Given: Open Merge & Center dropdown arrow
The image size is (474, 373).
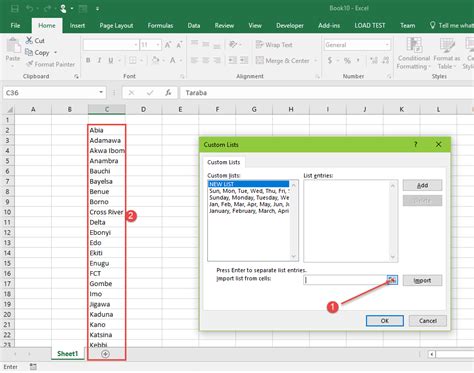Looking at the screenshot, I should (315, 61).
